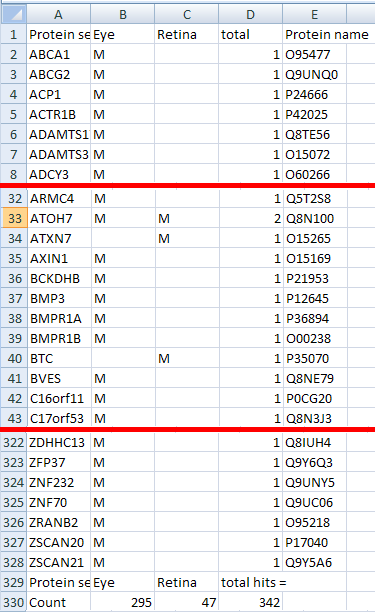Click the Select All corner triangle
Image resolution: width=375 pixels, height=614 pixels.
13,14
